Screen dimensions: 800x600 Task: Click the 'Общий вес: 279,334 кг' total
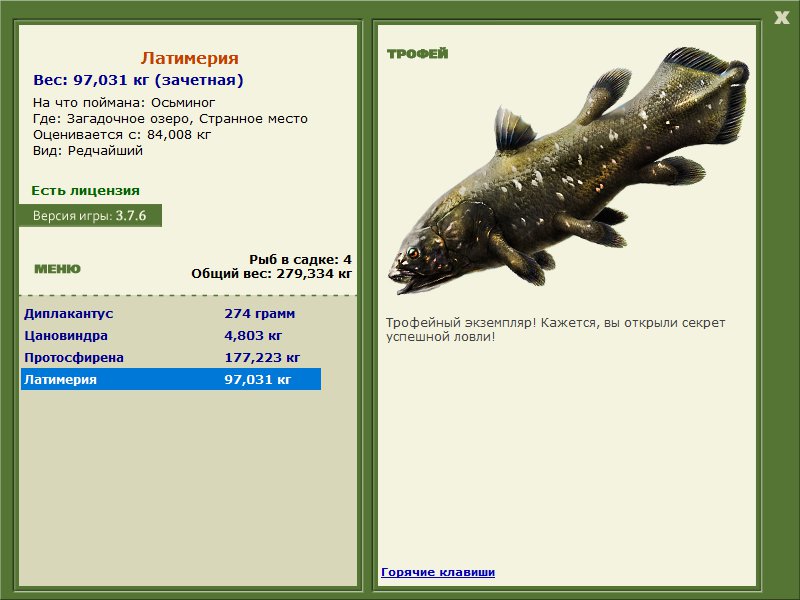271,274
